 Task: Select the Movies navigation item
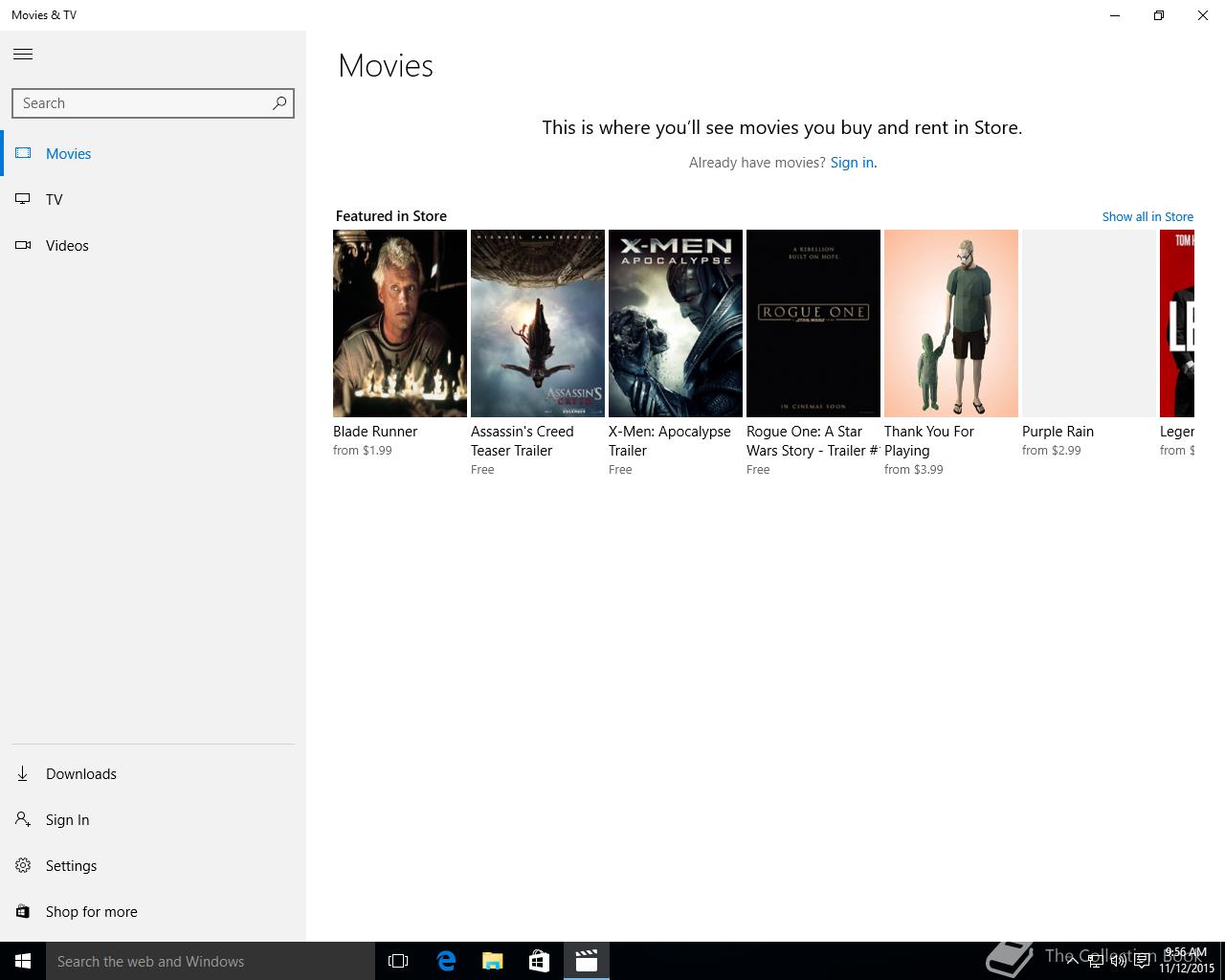[x=153, y=153]
